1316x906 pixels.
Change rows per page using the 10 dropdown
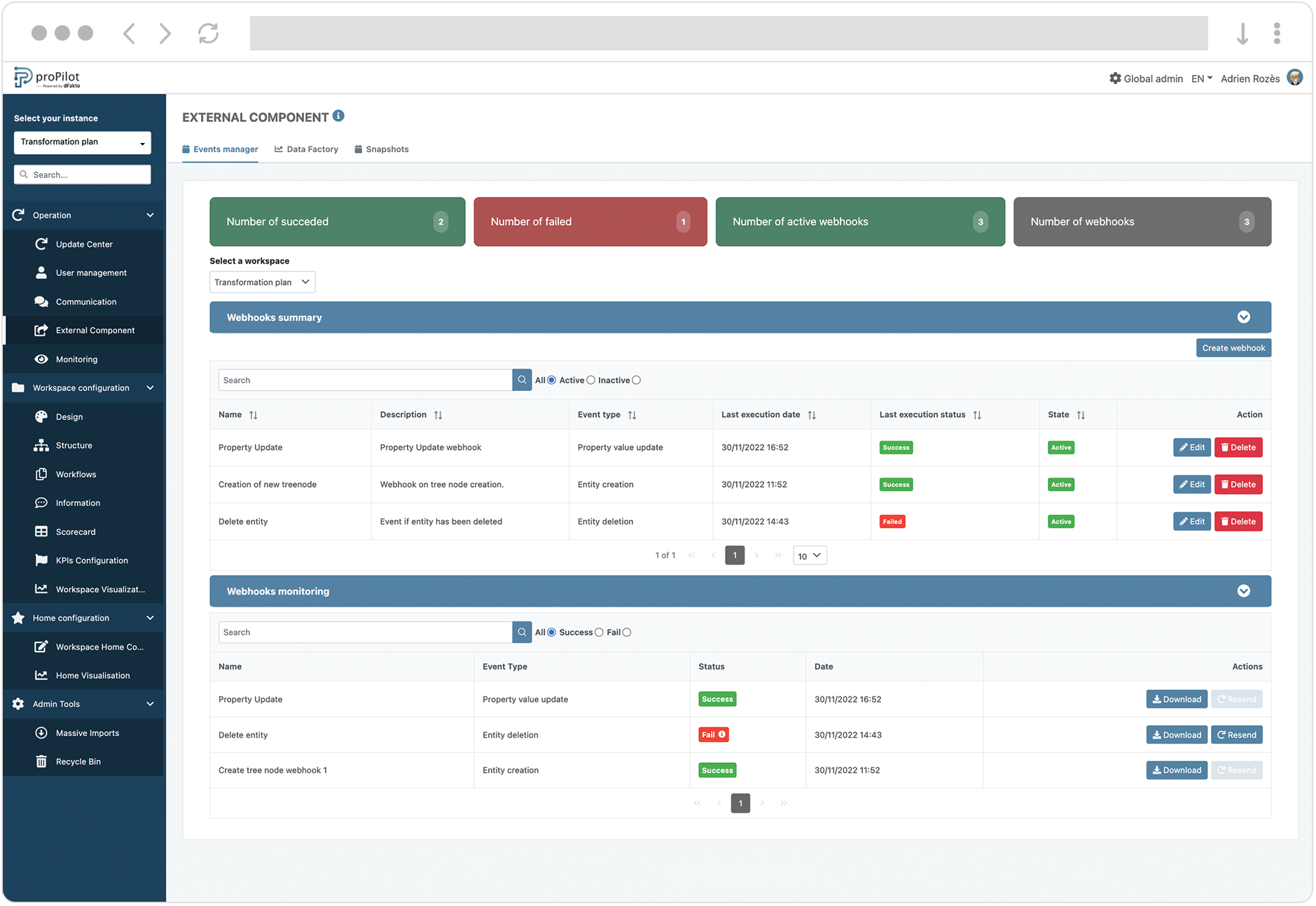[809, 555]
